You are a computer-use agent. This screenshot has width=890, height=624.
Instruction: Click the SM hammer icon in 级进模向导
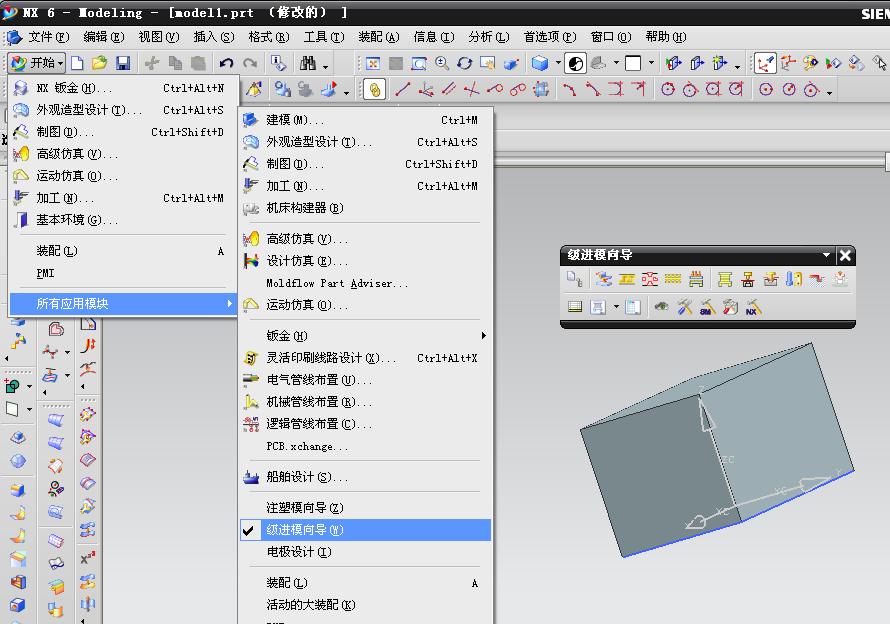tap(707, 307)
